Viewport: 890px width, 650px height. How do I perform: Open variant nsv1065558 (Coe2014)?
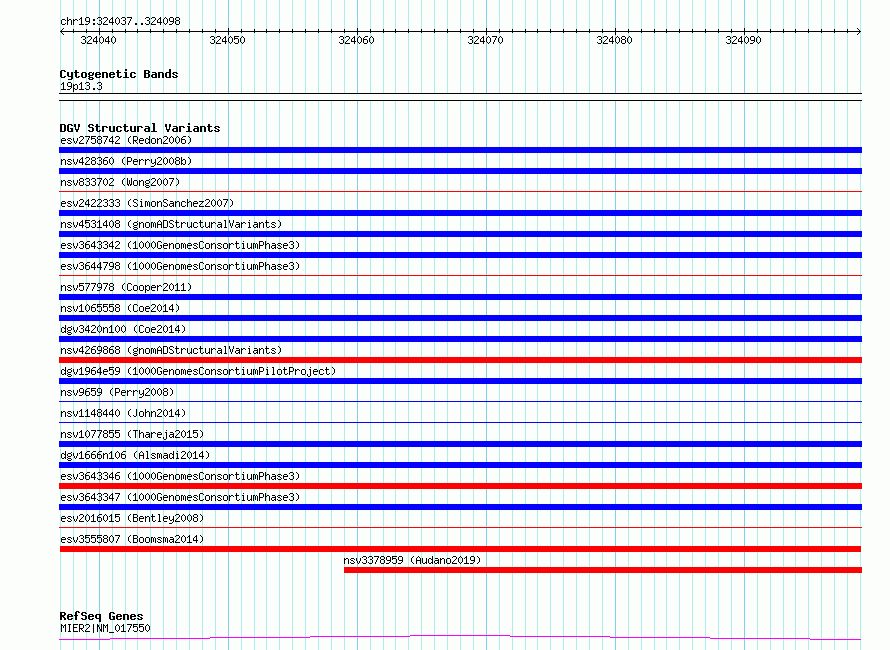point(120,308)
